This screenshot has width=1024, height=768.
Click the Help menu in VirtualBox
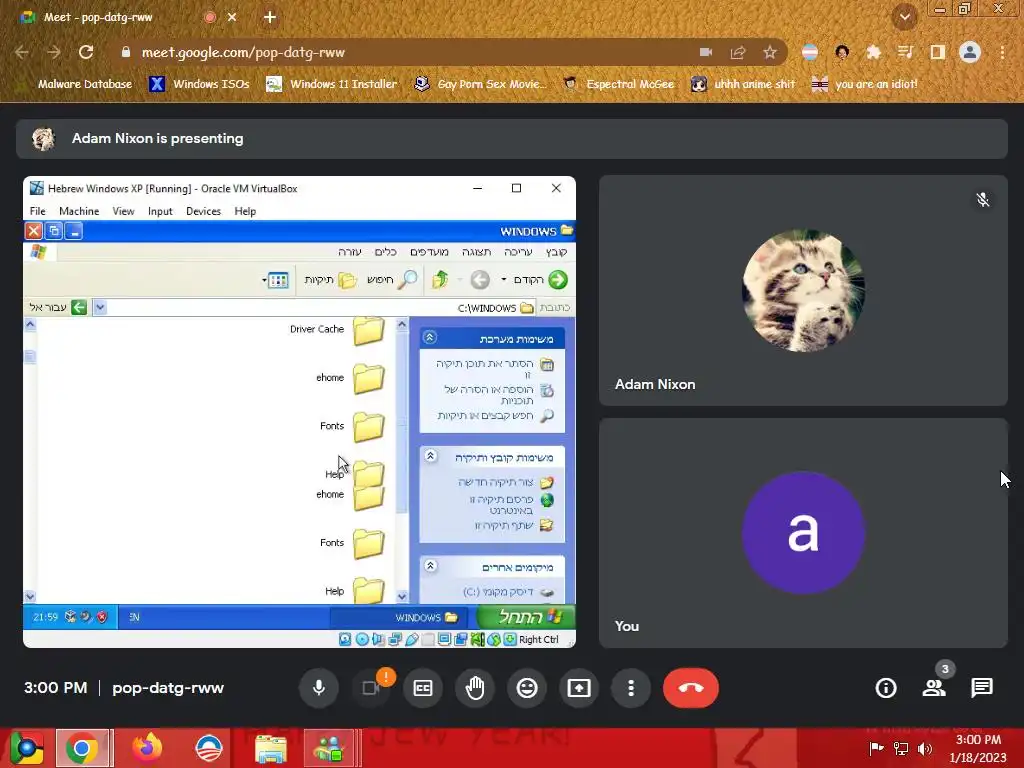245,211
